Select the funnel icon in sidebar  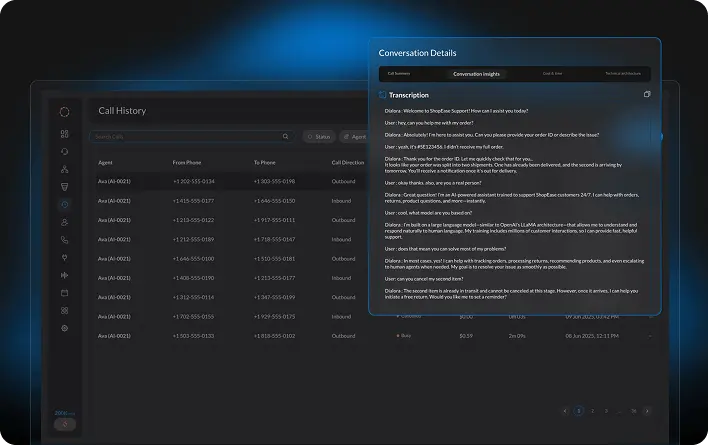[65, 187]
